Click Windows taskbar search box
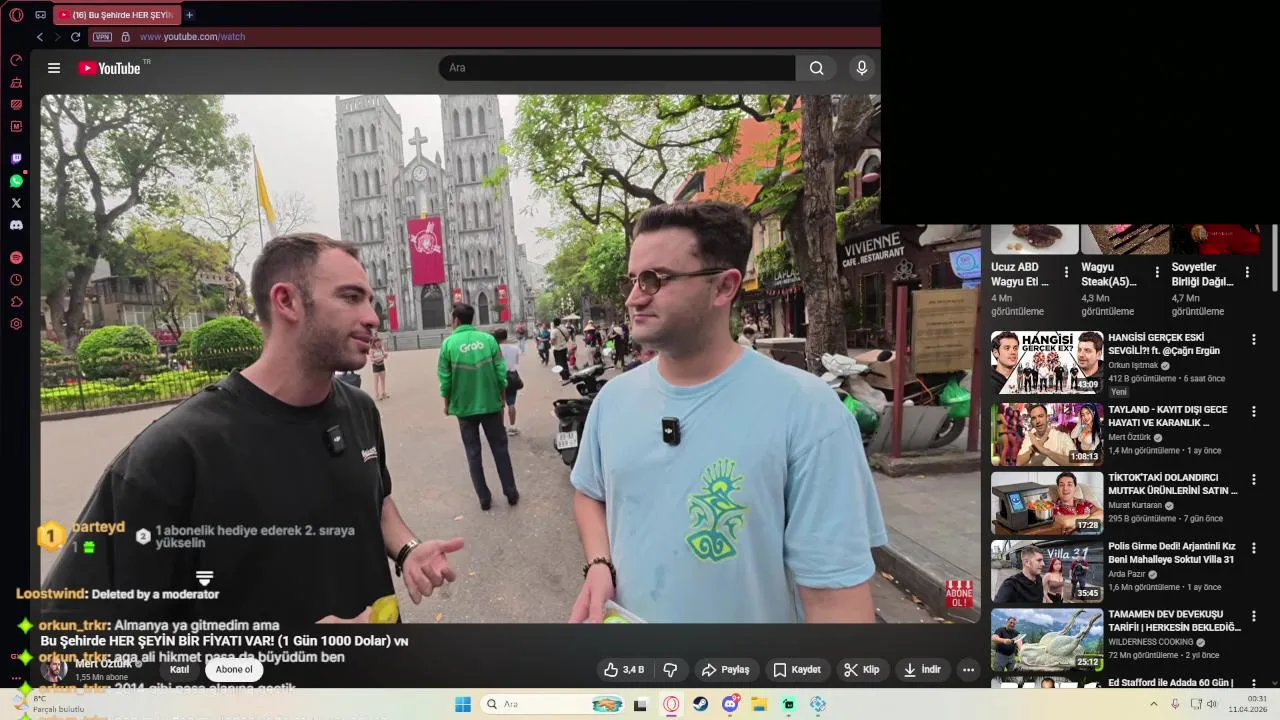Image resolution: width=1280 pixels, height=720 pixels. (552, 704)
